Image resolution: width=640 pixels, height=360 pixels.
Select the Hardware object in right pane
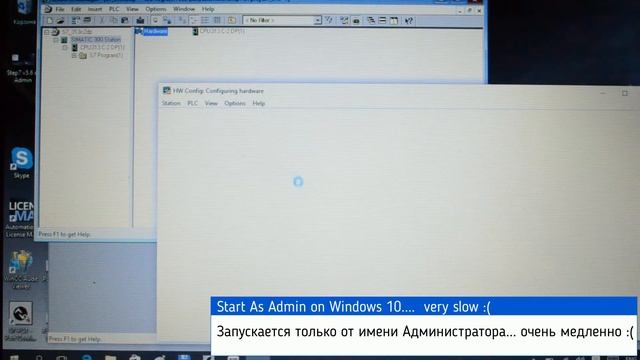[151, 31]
